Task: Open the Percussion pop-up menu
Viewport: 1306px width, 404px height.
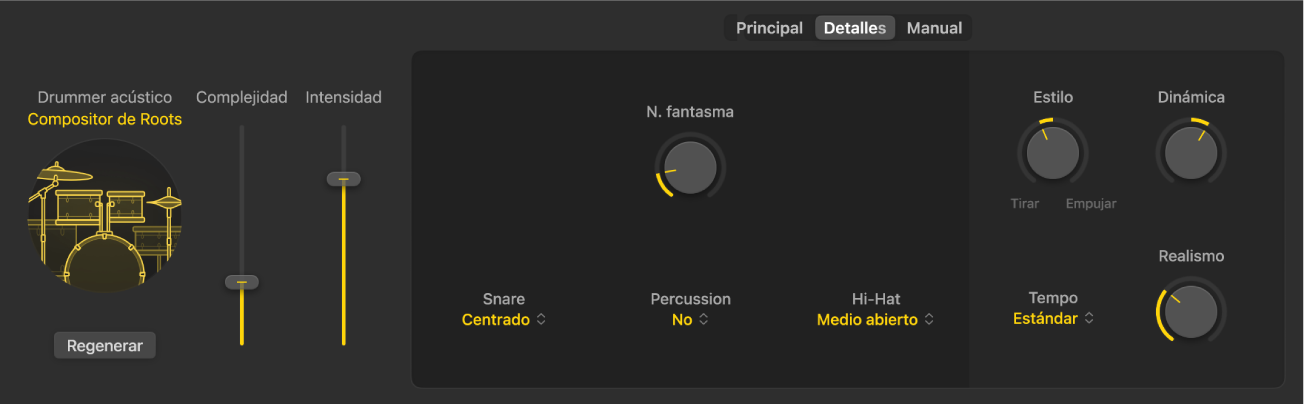Action: point(690,320)
